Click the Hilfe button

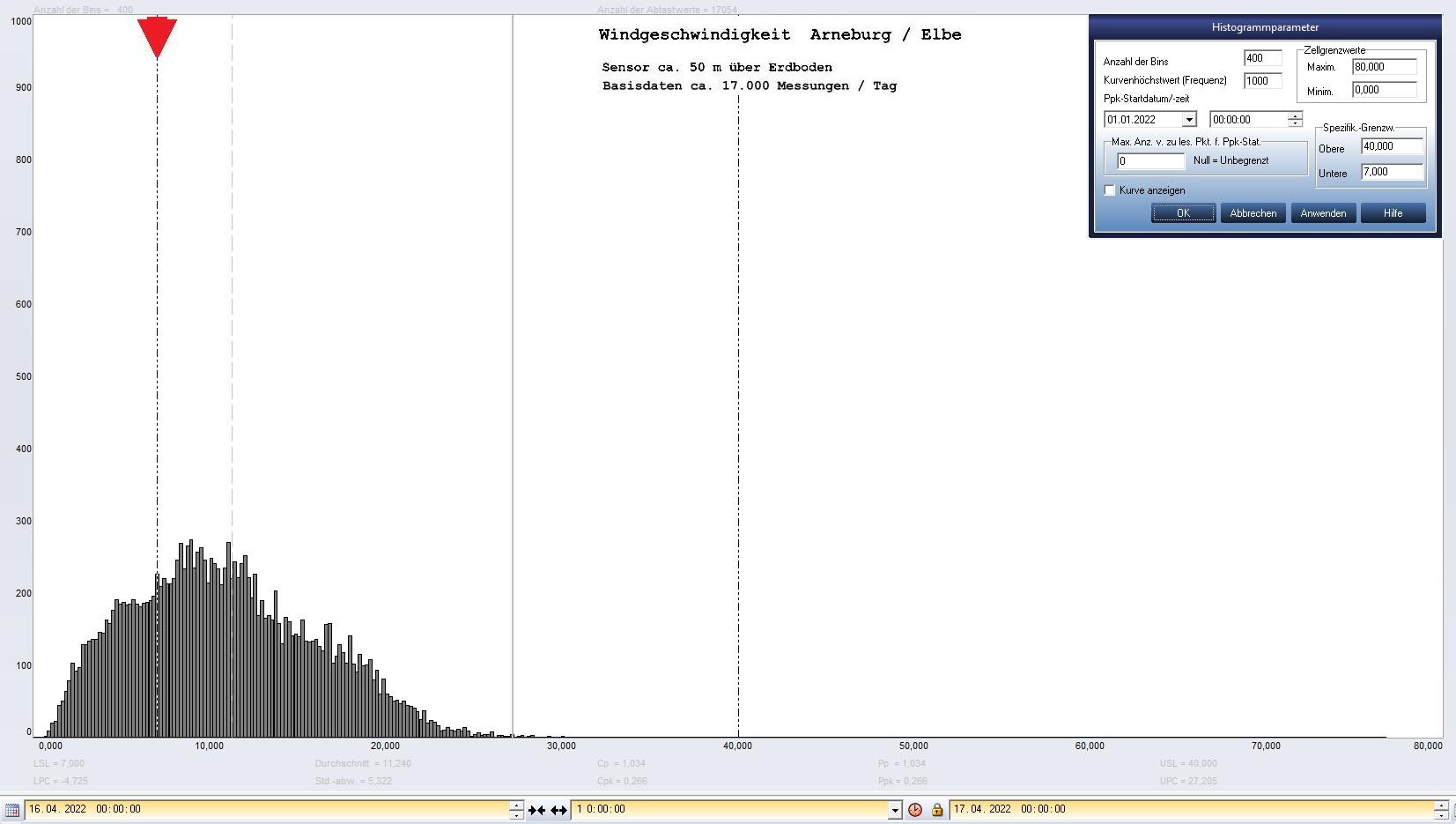click(x=1393, y=213)
